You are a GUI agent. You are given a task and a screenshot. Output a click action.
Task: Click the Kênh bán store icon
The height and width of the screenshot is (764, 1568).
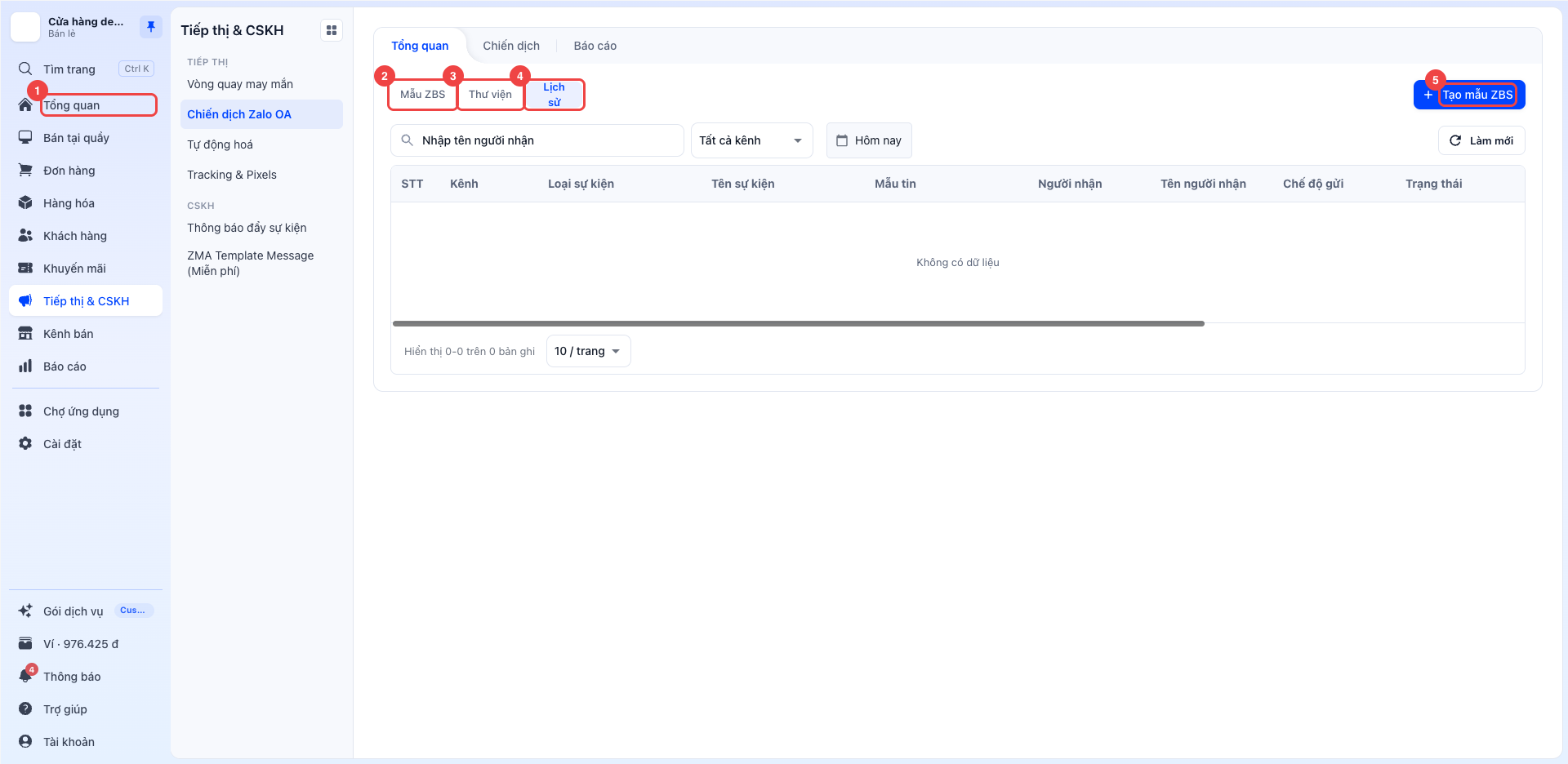coord(25,334)
